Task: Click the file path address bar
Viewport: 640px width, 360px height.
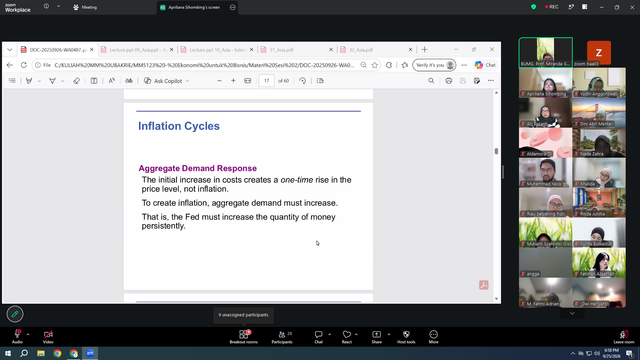Action: click(204, 65)
